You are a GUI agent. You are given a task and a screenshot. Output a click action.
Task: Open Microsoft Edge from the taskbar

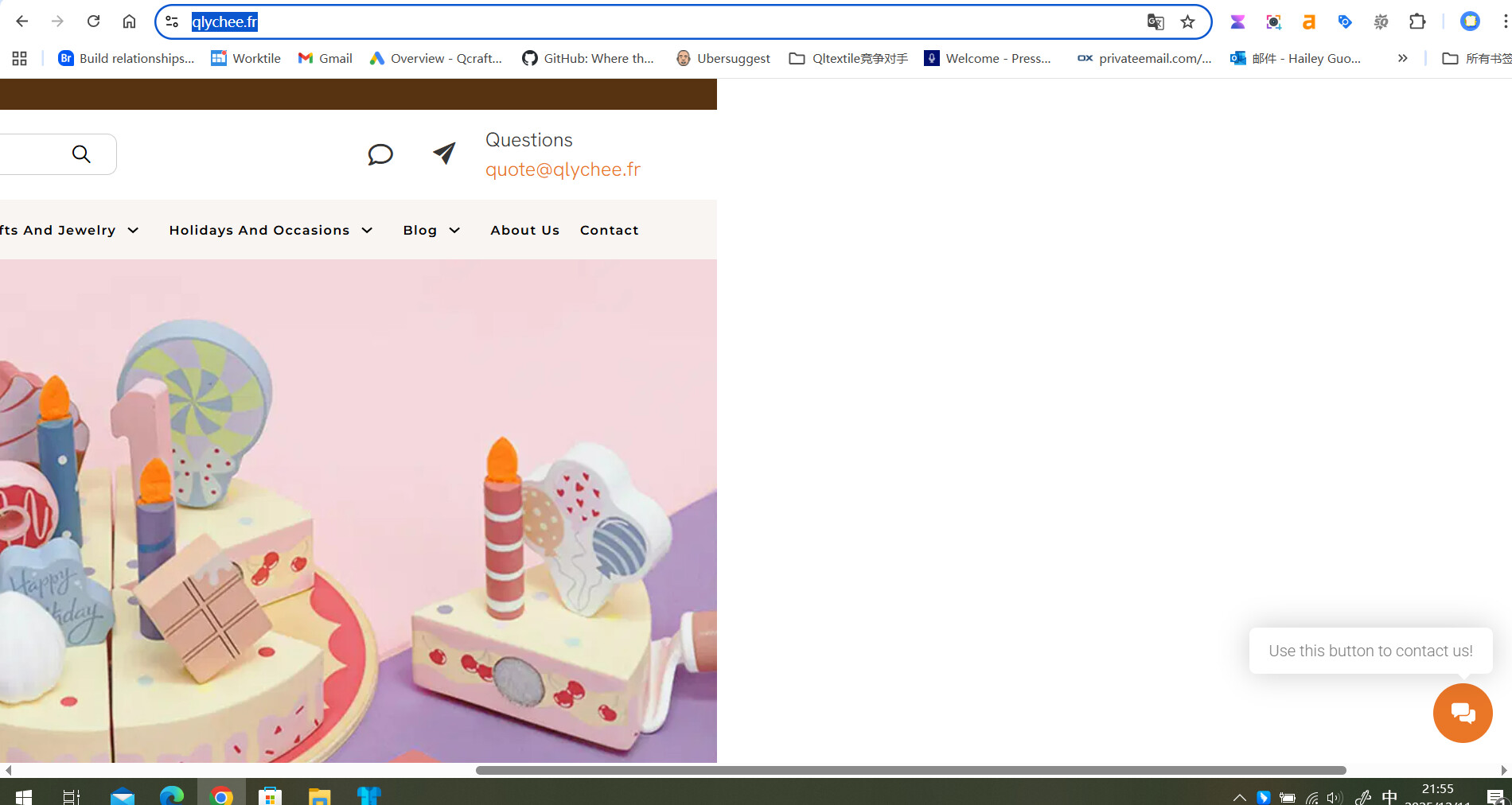pyautogui.click(x=171, y=795)
